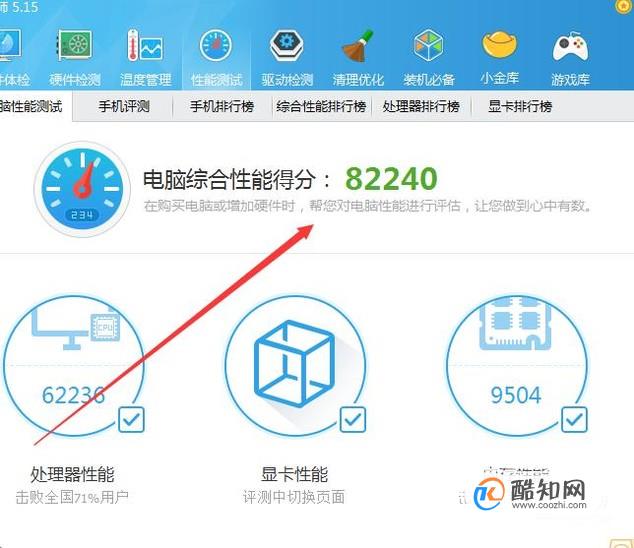Open 游戏库 gamepad icon
The image size is (634, 548).
point(570,47)
